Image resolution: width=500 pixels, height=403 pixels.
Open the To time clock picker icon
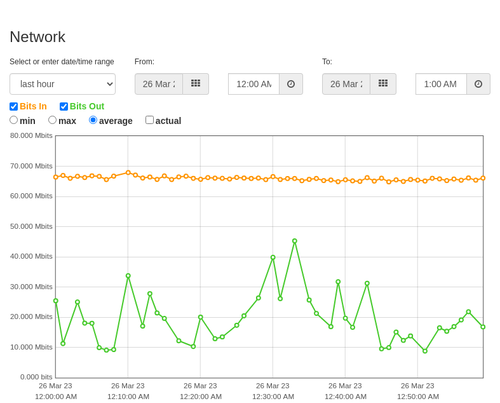click(x=478, y=84)
